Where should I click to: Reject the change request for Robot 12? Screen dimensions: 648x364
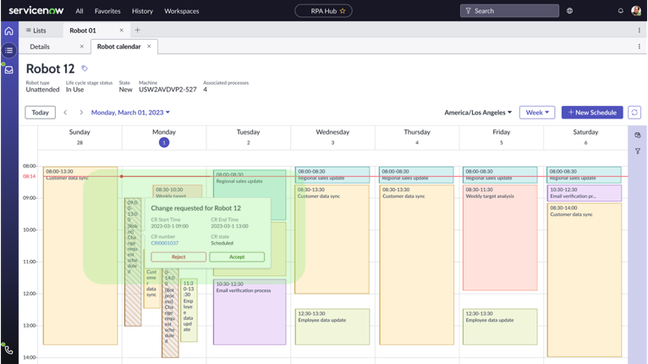(x=179, y=257)
